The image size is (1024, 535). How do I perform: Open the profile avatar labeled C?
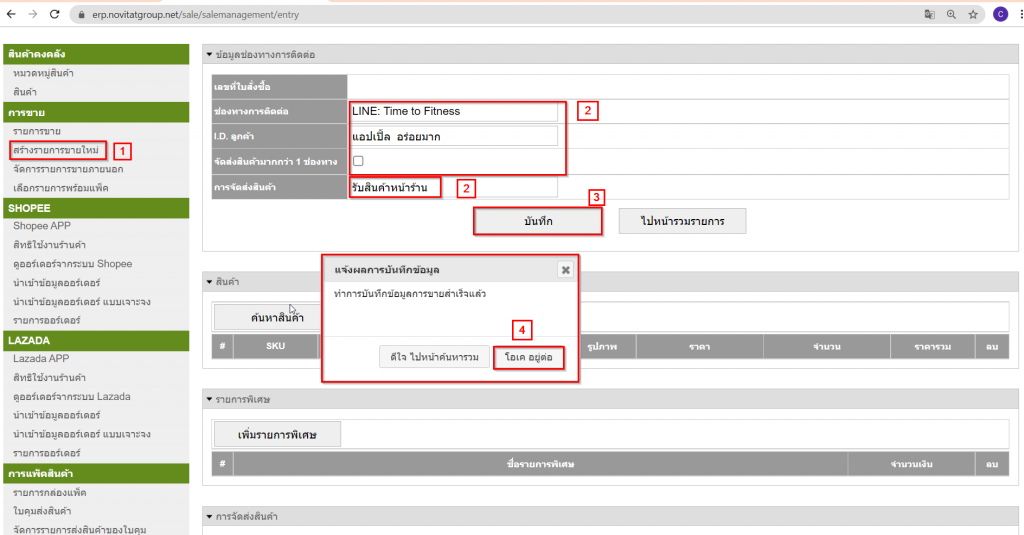coord(1000,15)
